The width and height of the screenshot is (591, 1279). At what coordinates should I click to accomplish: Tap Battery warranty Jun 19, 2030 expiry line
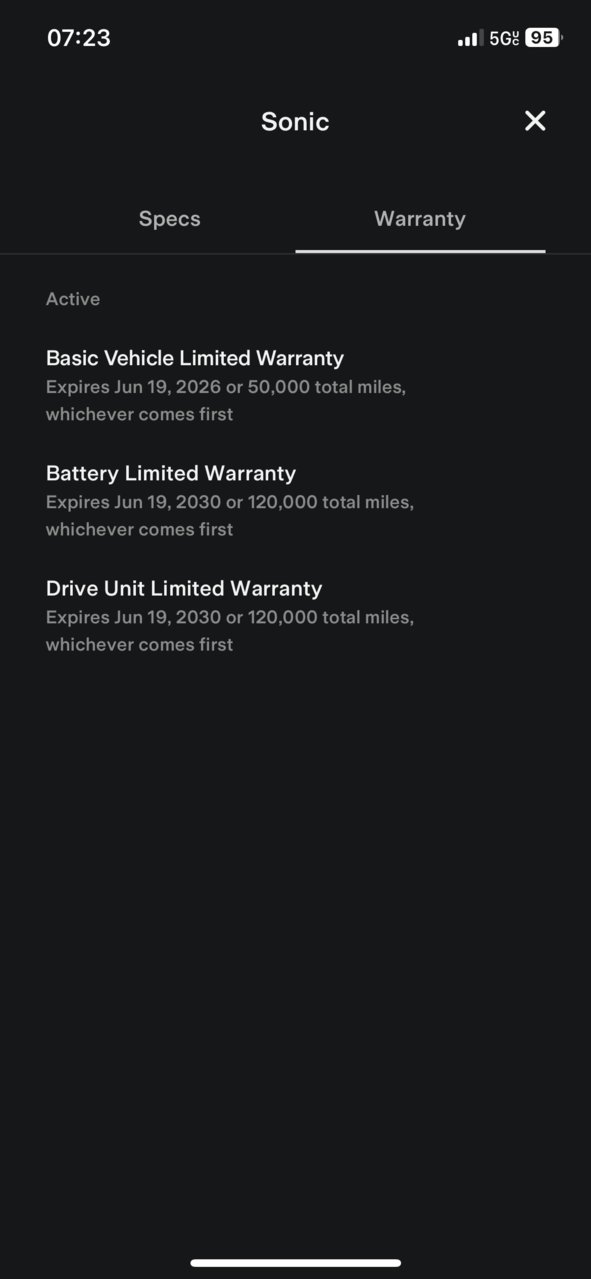coord(230,502)
